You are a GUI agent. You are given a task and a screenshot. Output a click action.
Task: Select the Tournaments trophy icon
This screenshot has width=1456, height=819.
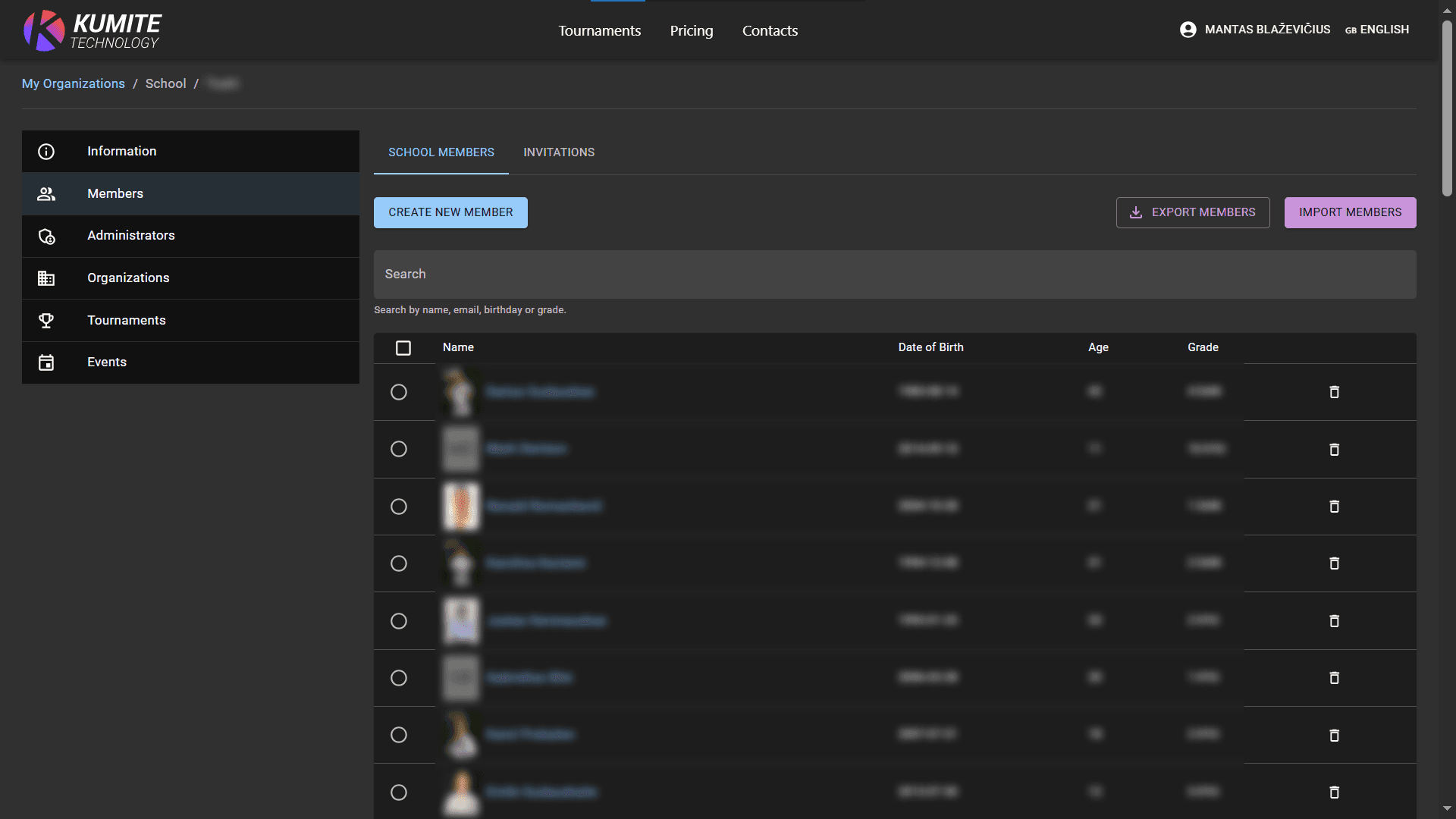point(46,320)
